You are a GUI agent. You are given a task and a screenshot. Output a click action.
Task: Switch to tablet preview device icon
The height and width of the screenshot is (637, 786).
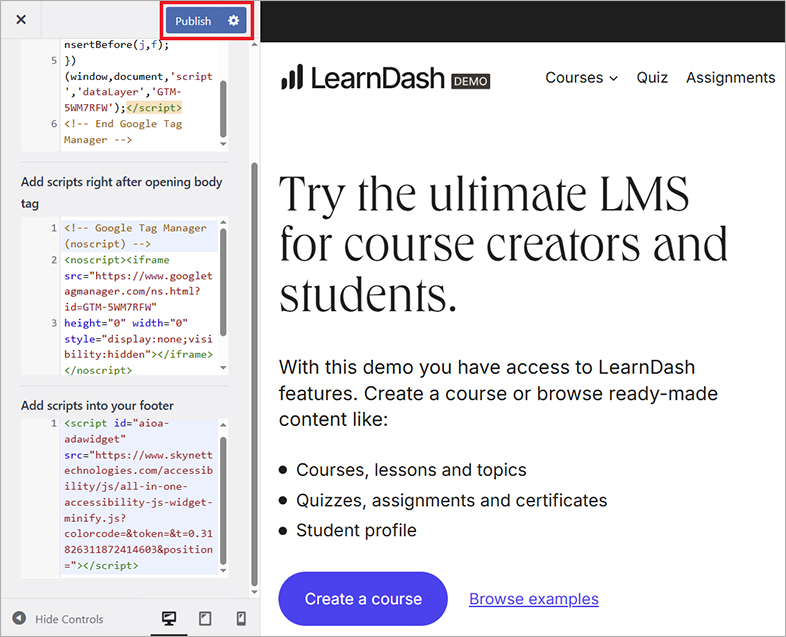pos(205,618)
